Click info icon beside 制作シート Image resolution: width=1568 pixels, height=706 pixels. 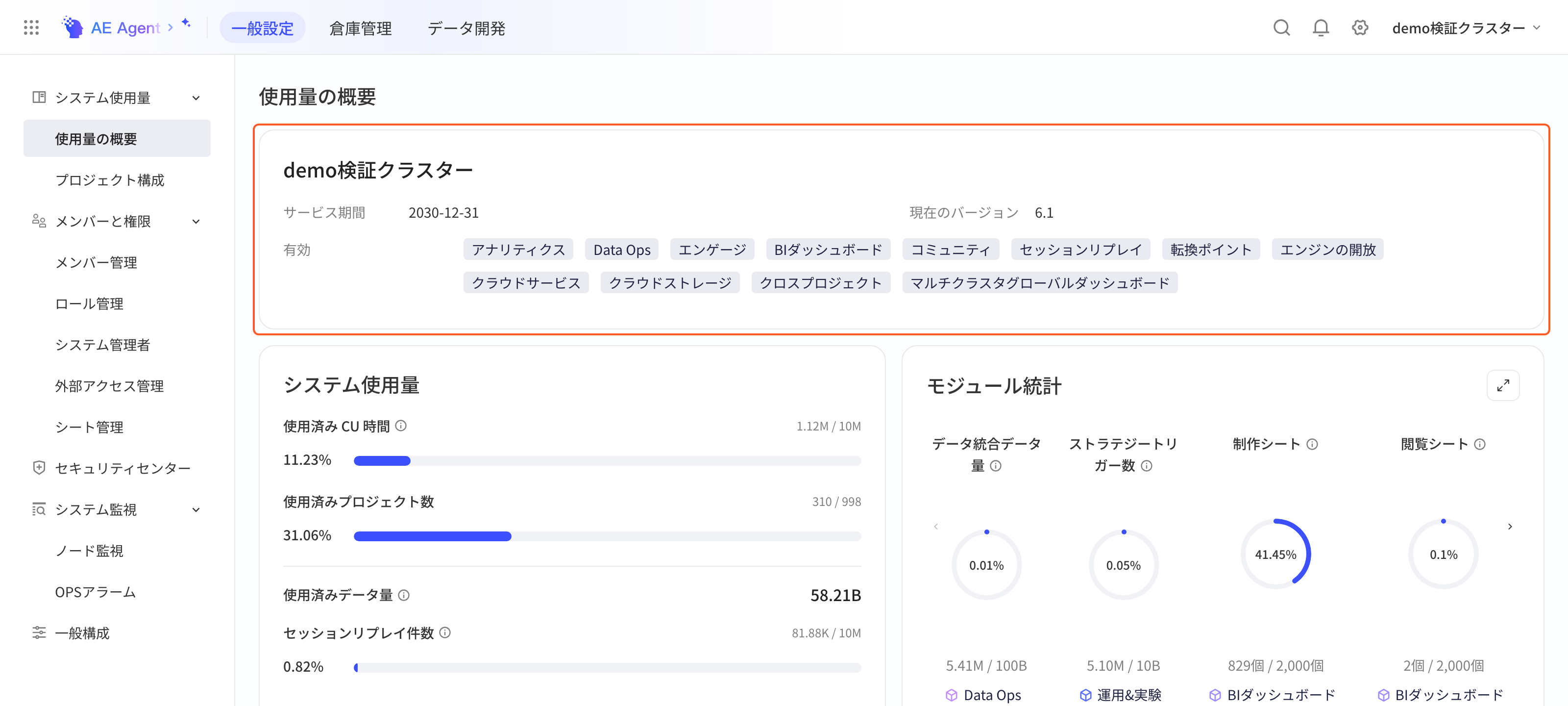coord(1312,444)
